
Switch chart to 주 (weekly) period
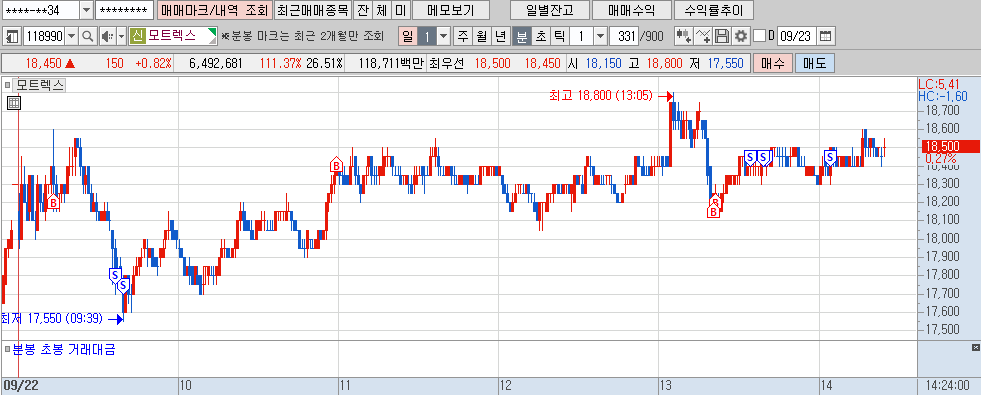point(462,36)
